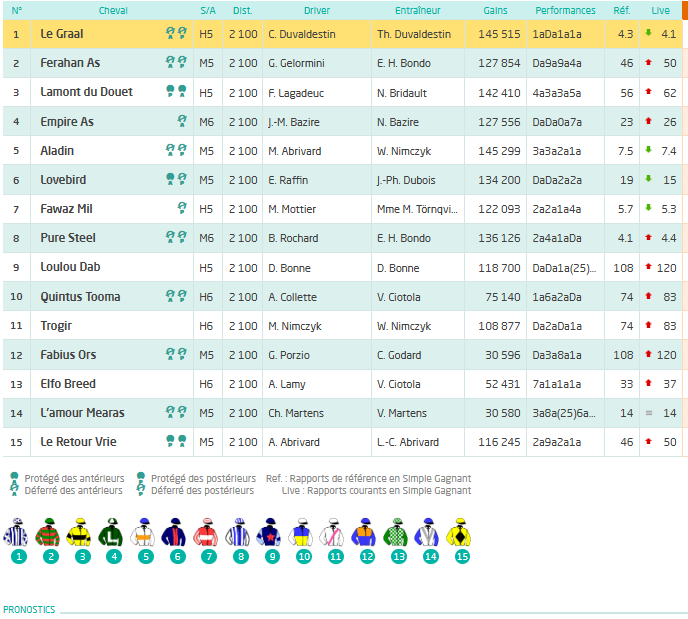This screenshot has height=619, width=688.
Task: Click horse name L'amour Mearas
Action: pyautogui.click(x=82, y=413)
